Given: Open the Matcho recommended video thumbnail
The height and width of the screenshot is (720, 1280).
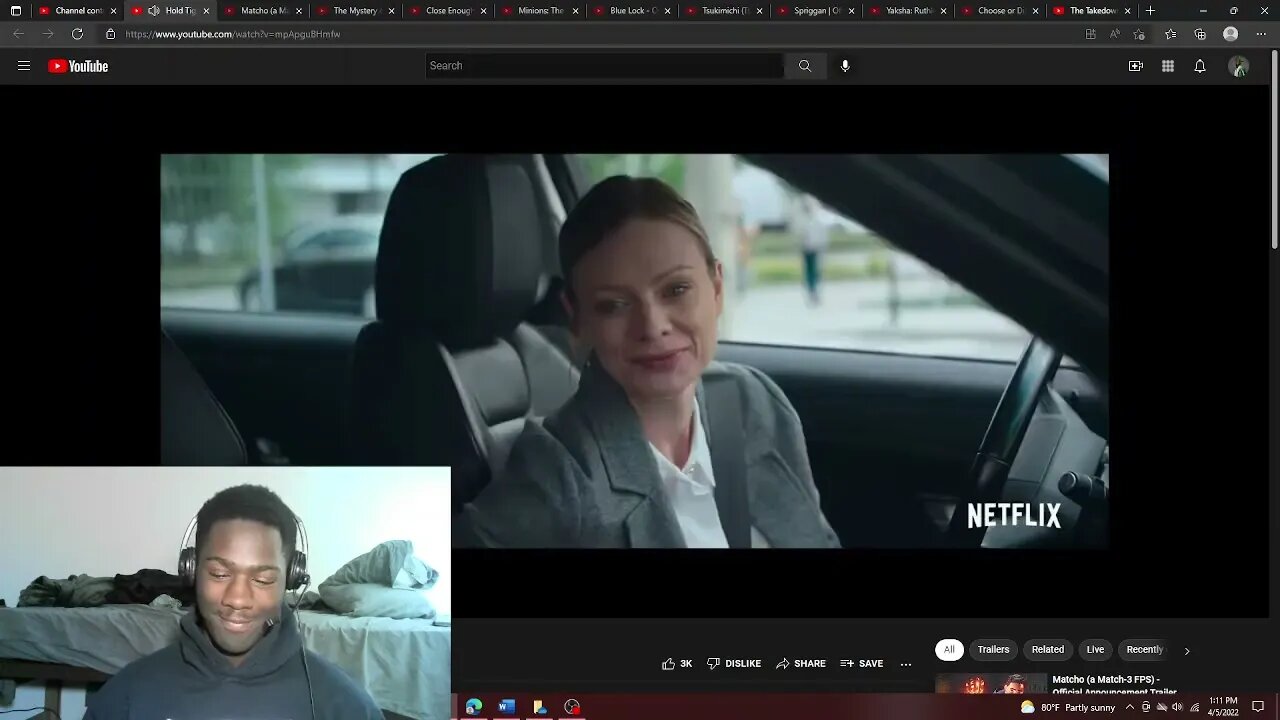Looking at the screenshot, I should pyautogui.click(x=991, y=683).
